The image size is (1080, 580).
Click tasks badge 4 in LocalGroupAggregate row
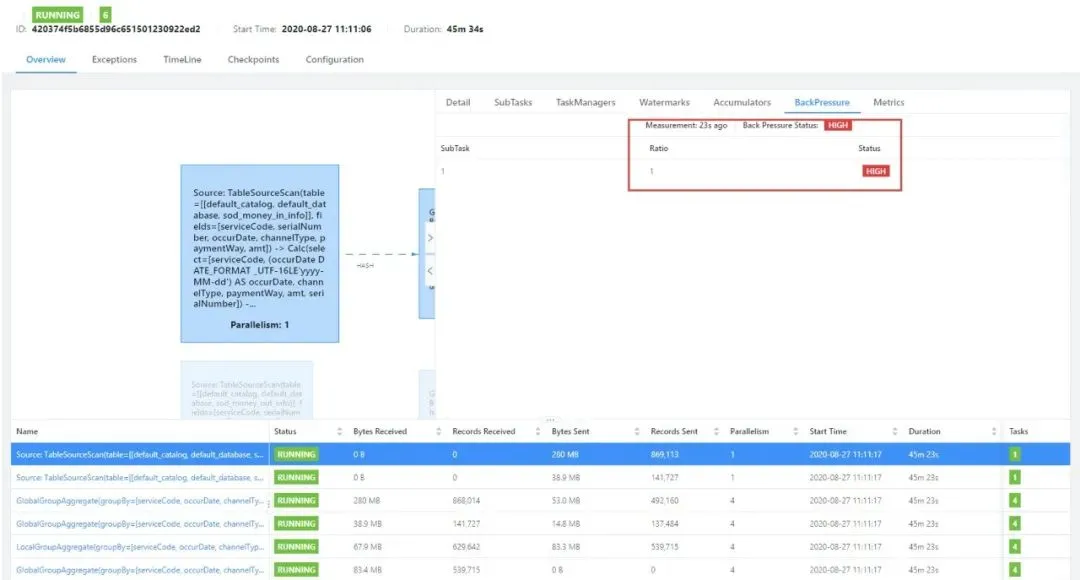1015,547
